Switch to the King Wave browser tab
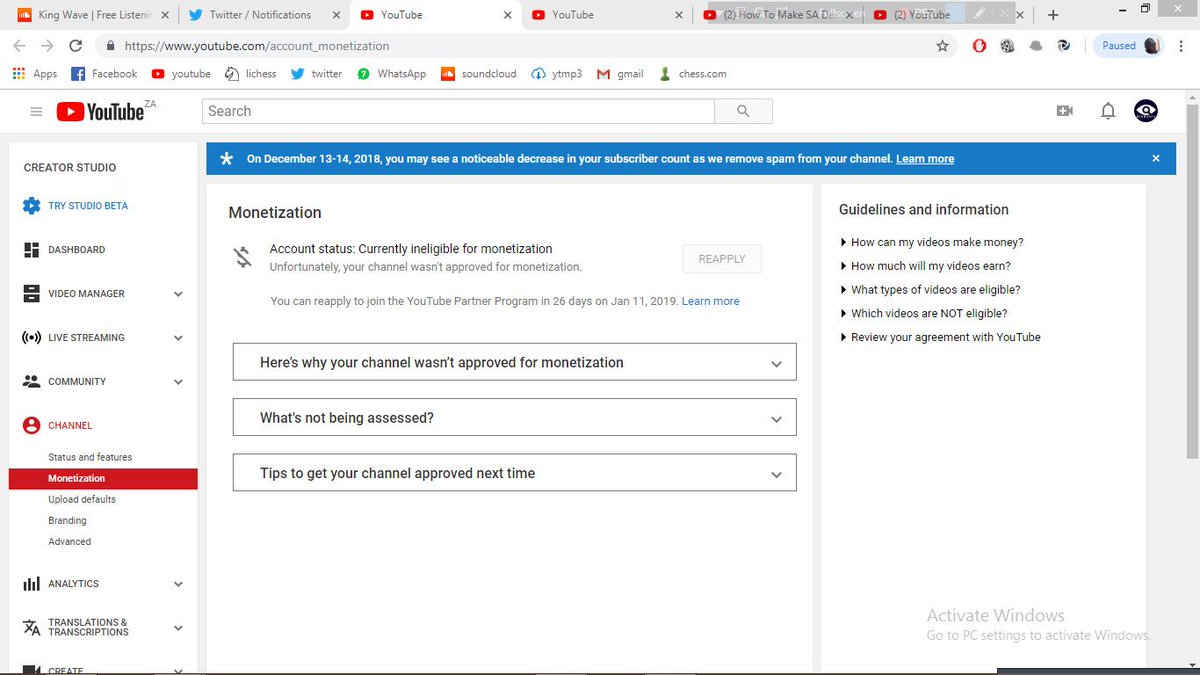Viewport: 1200px width, 675px height. click(x=92, y=15)
